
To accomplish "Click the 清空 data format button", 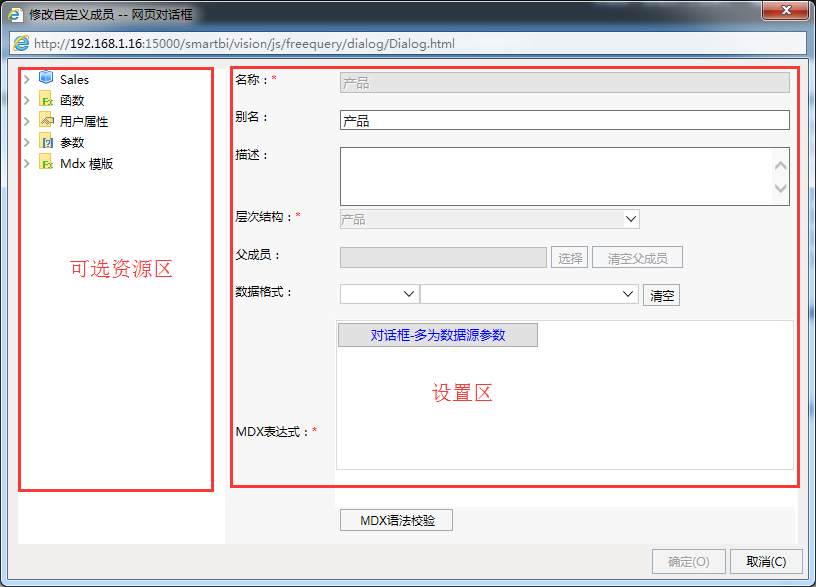I will 661,295.
